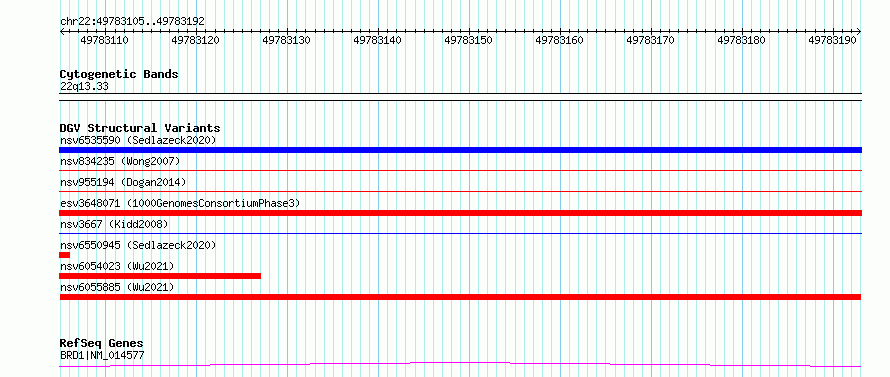This screenshot has height=377, width=890.
Task: Click the thick blue nsv6535590 variant bar
Action: [460, 150]
